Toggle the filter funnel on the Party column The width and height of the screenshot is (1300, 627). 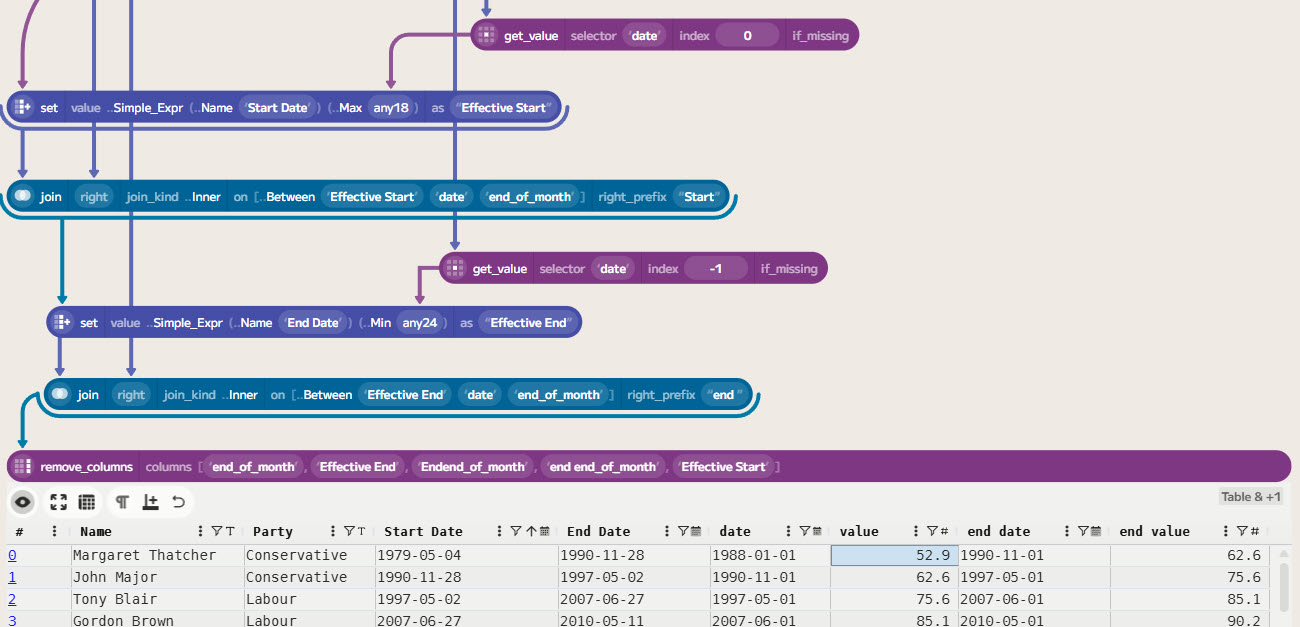[x=351, y=530]
